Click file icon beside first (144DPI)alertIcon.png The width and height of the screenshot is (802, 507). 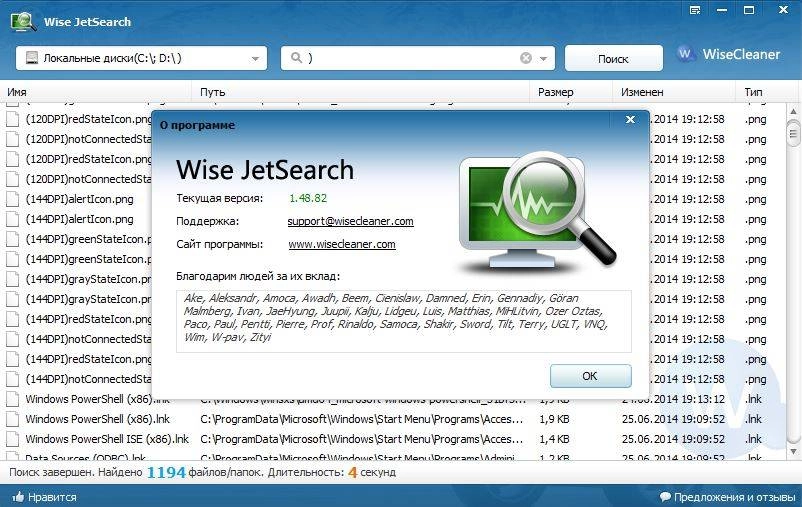(12, 199)
